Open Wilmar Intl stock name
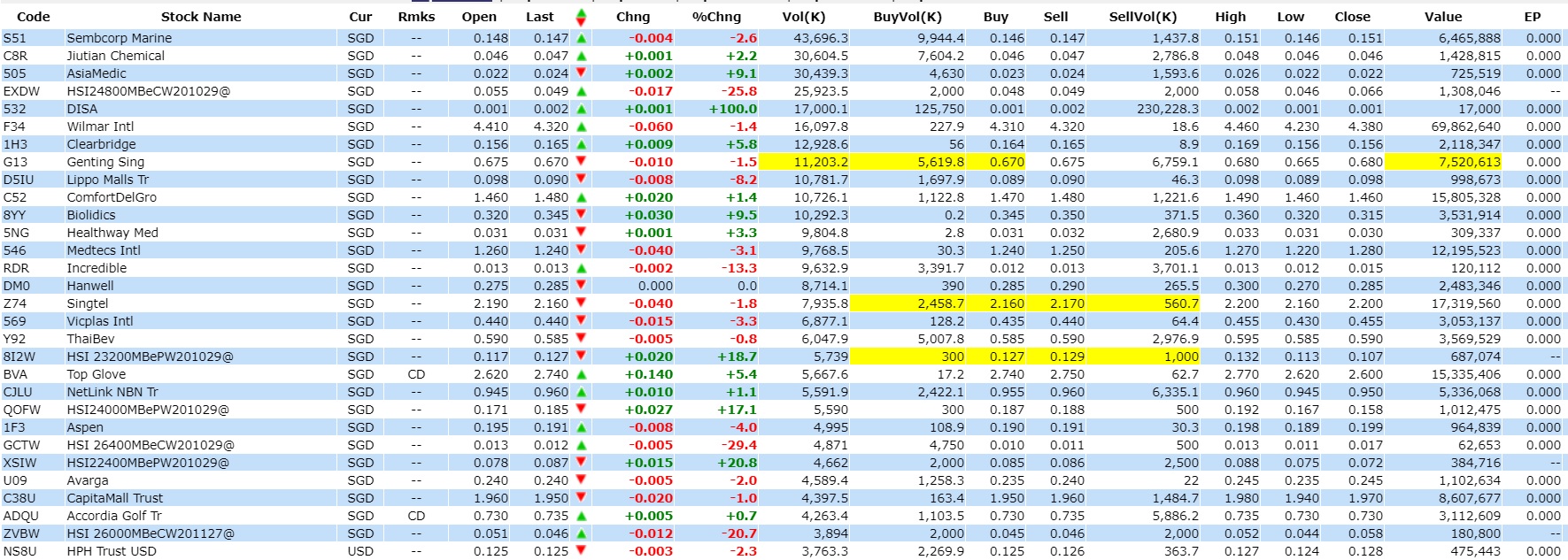 (100, 127)
